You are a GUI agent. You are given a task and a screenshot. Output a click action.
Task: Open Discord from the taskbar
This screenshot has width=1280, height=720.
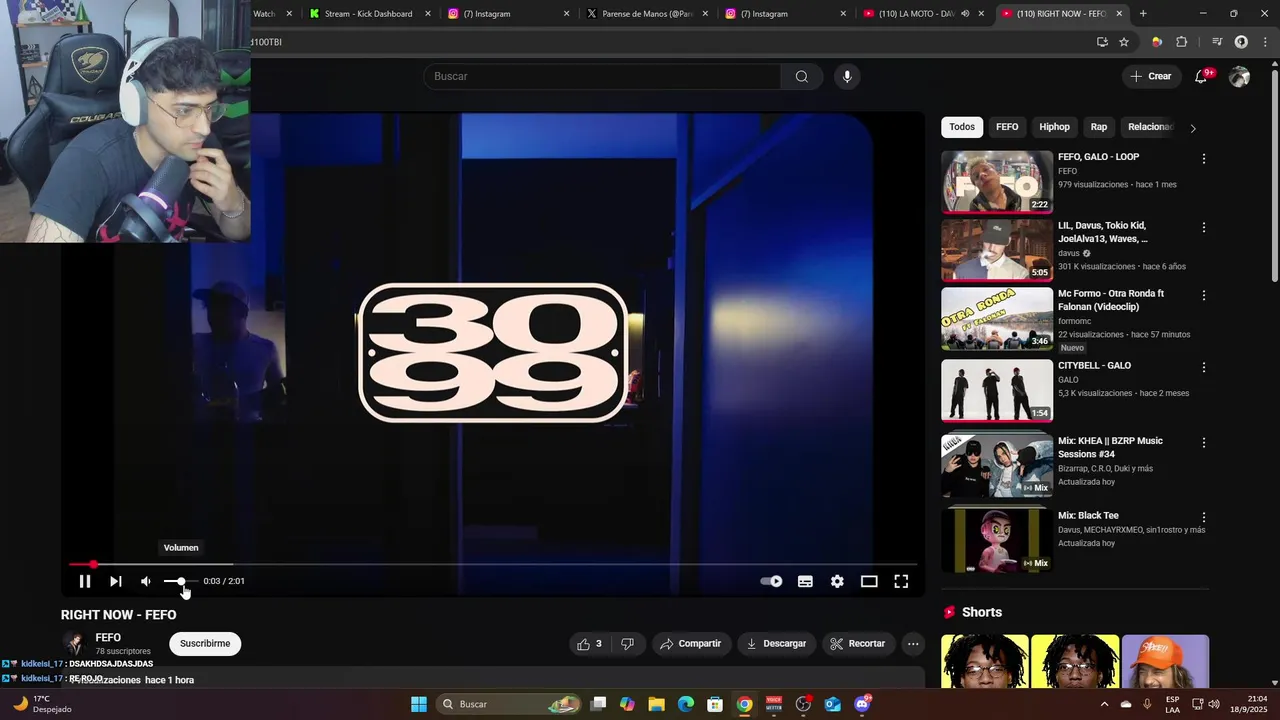tap(862, 704)
